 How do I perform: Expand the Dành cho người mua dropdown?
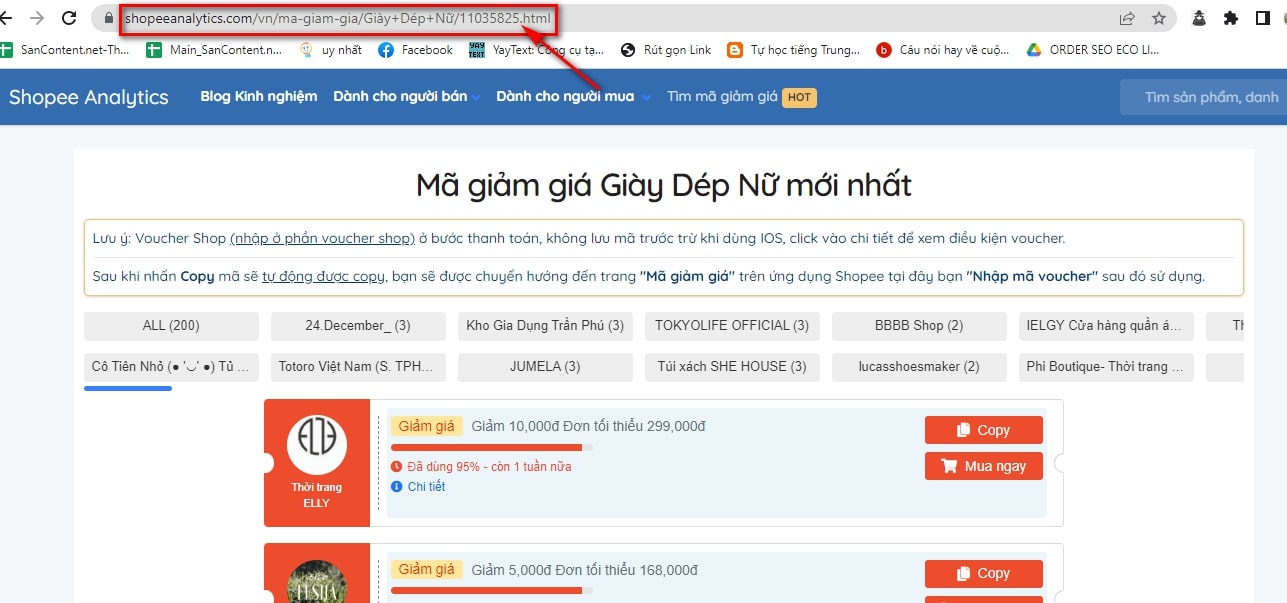coord(573,97)
